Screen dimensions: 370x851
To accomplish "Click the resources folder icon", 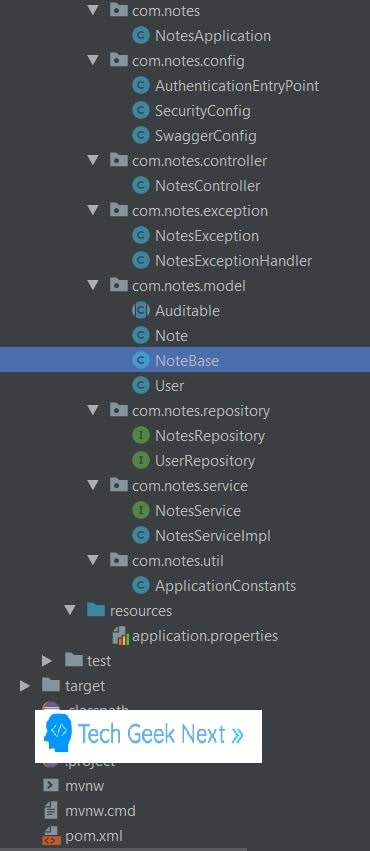I will pos(96,610).
